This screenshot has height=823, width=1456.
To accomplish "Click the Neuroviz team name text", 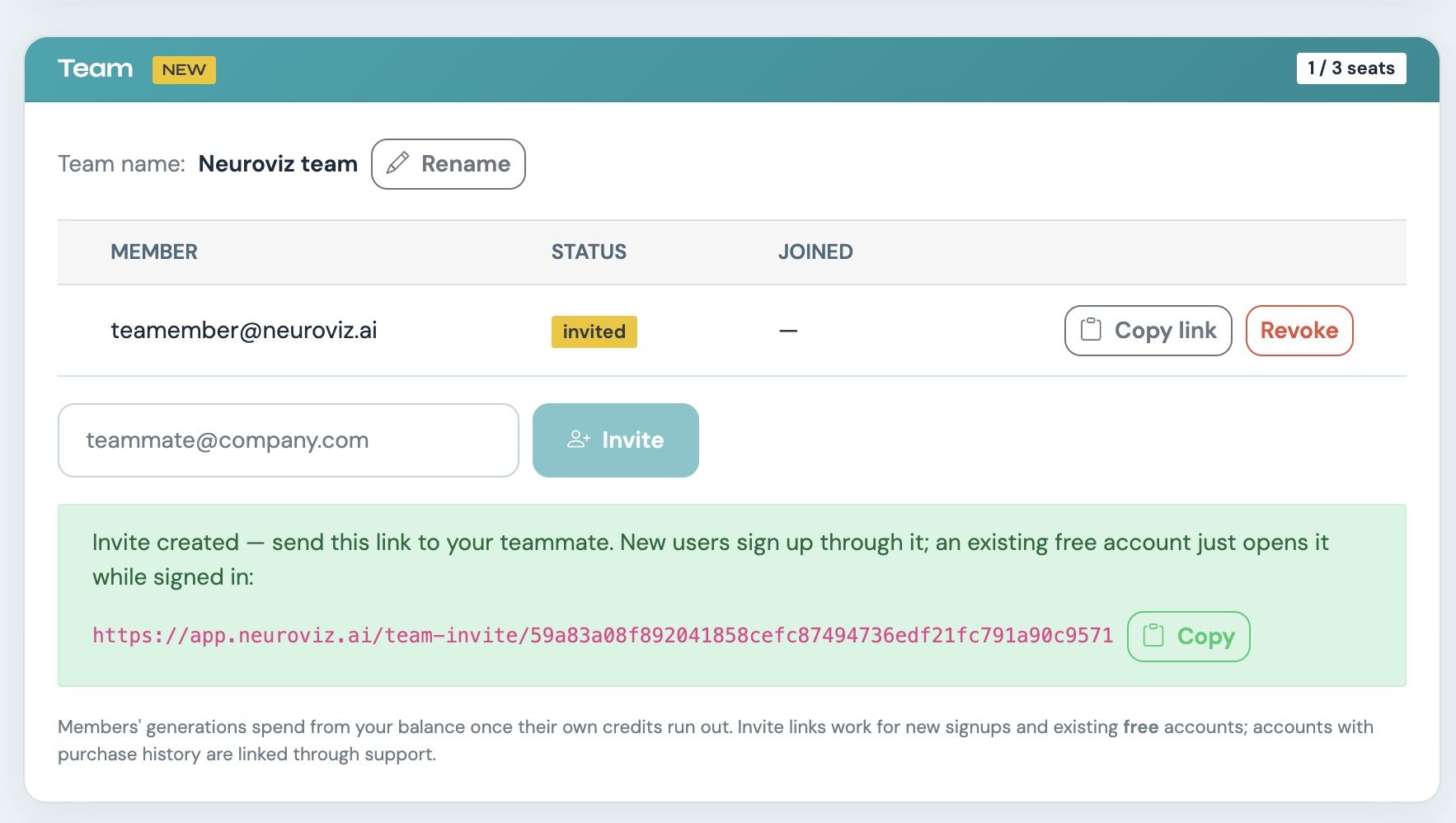I will pos(278,164).
